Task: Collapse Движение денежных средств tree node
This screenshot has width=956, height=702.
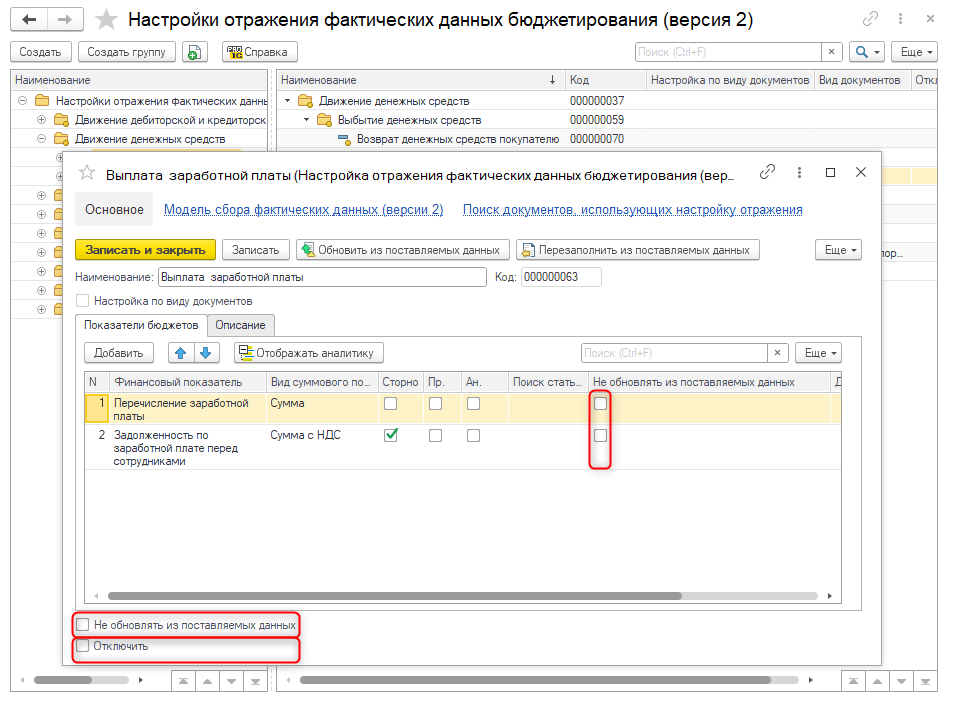Action: point(41,138)
